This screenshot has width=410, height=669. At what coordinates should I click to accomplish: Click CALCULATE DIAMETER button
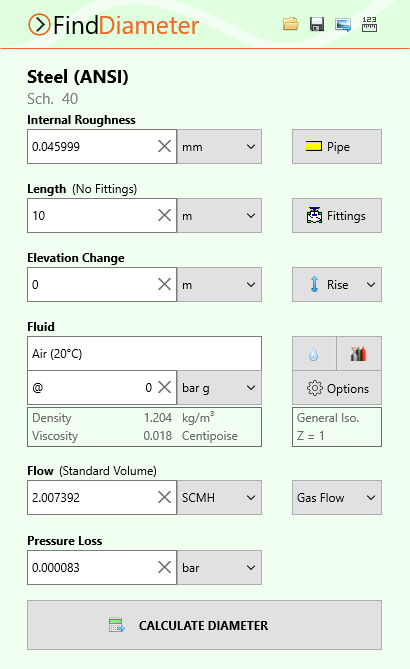204,625
